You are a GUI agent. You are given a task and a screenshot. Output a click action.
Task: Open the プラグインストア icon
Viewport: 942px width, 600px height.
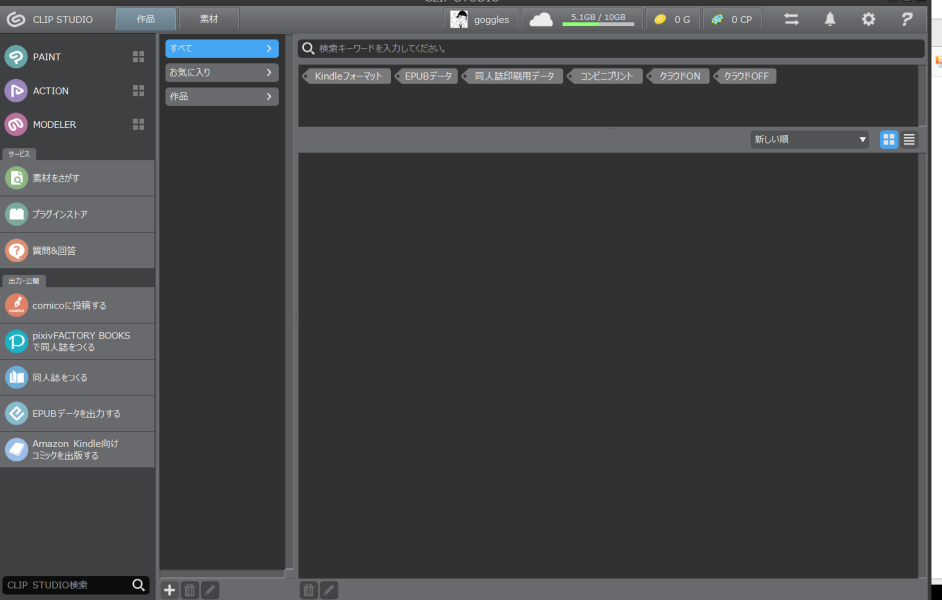(16, 214)
